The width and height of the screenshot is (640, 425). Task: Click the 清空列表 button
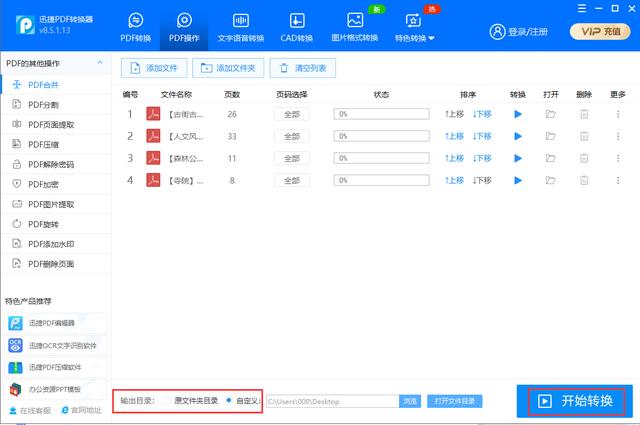click(303, 68)
